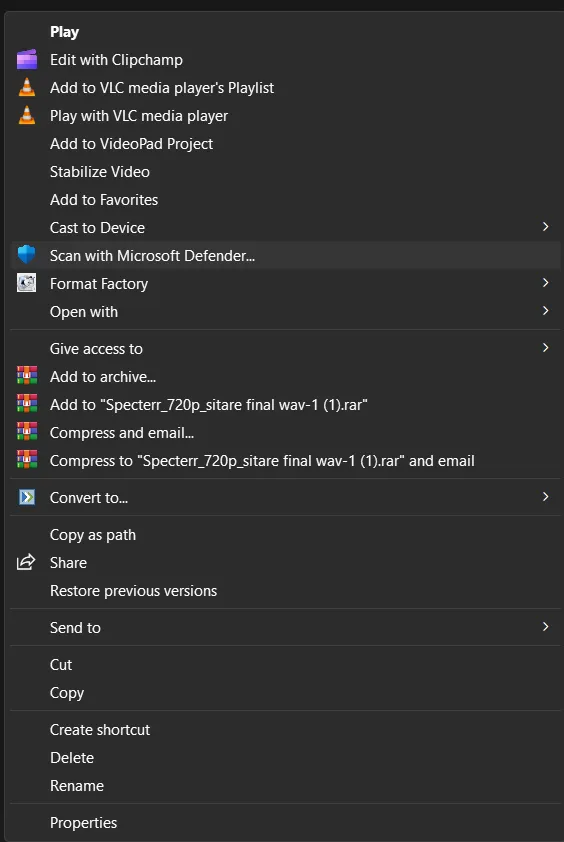Screen dimensions: 564x842
Task: Click the Clipchamp icon
Action: [27, 60]
